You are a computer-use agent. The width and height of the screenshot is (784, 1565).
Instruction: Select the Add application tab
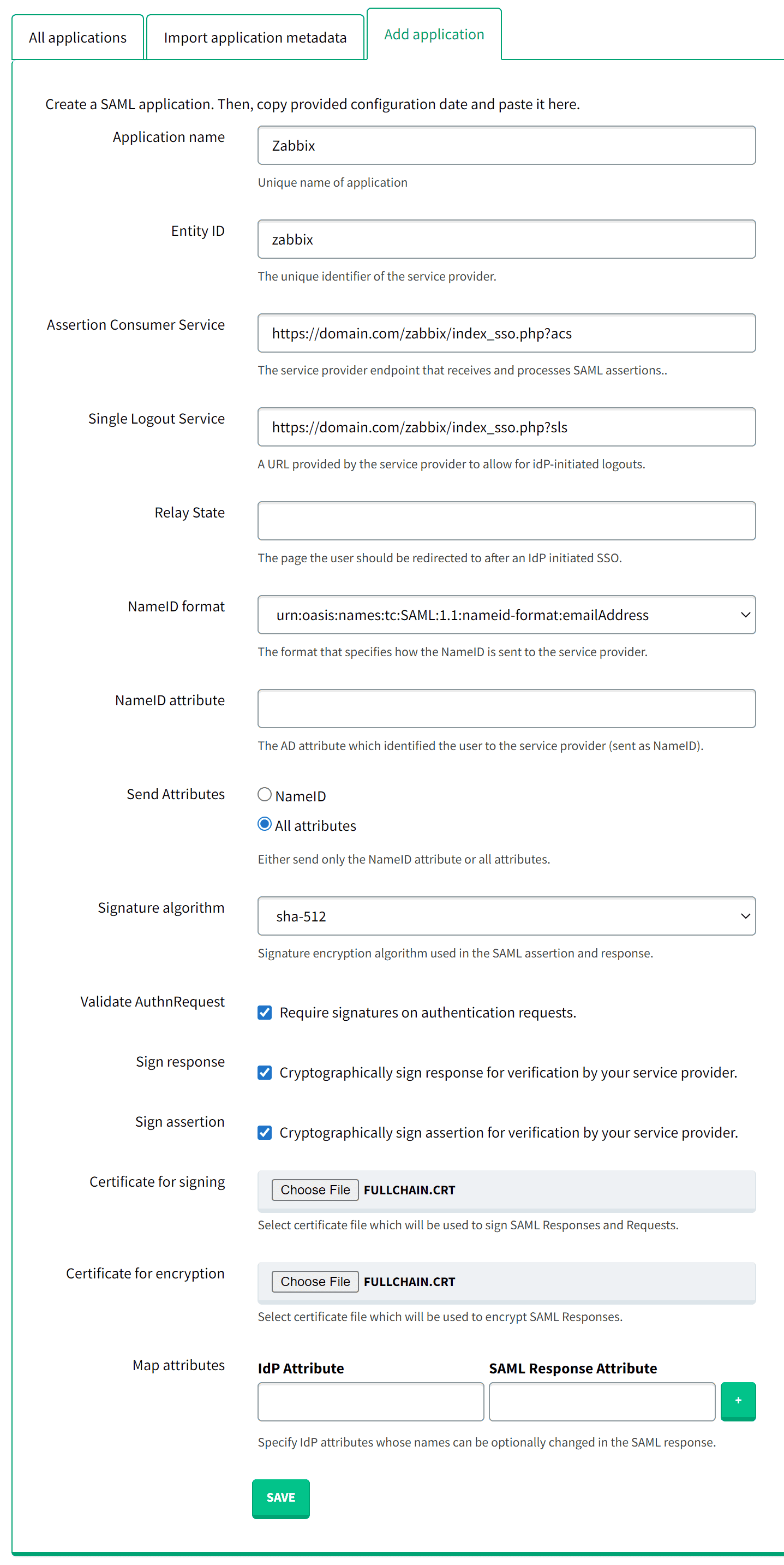[434, 34]
